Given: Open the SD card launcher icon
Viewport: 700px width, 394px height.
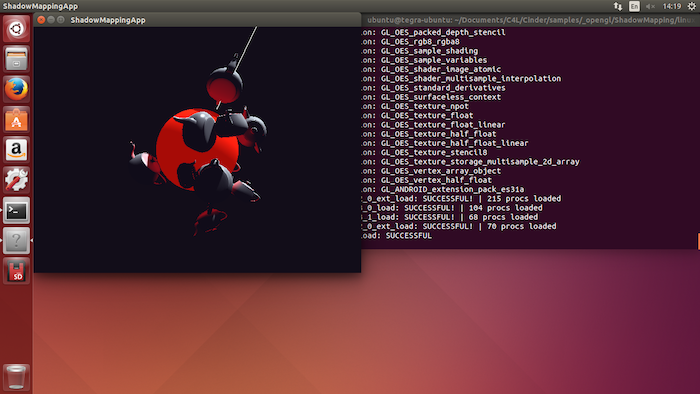Looking at the screenshot, I should (17, 271).
